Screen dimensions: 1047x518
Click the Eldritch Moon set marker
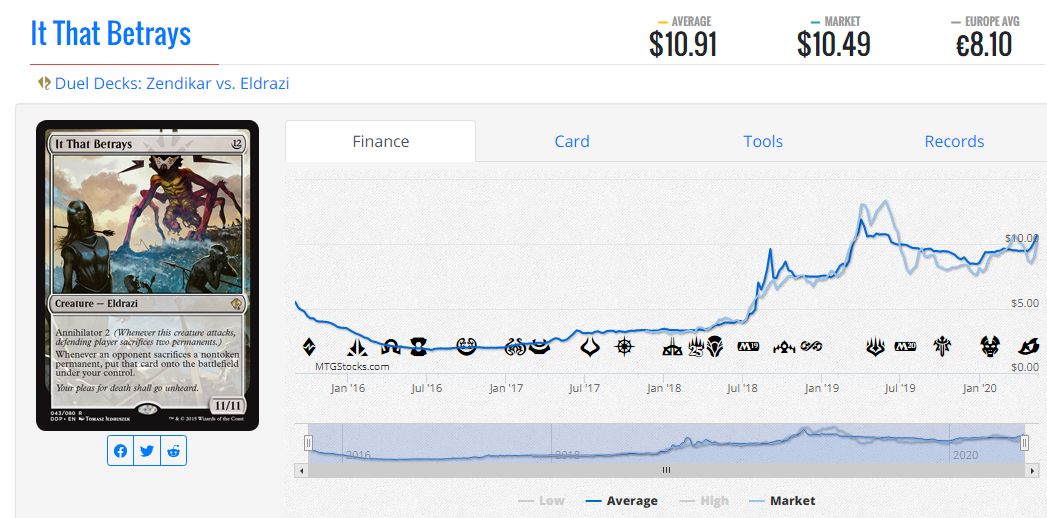point(421,346)
